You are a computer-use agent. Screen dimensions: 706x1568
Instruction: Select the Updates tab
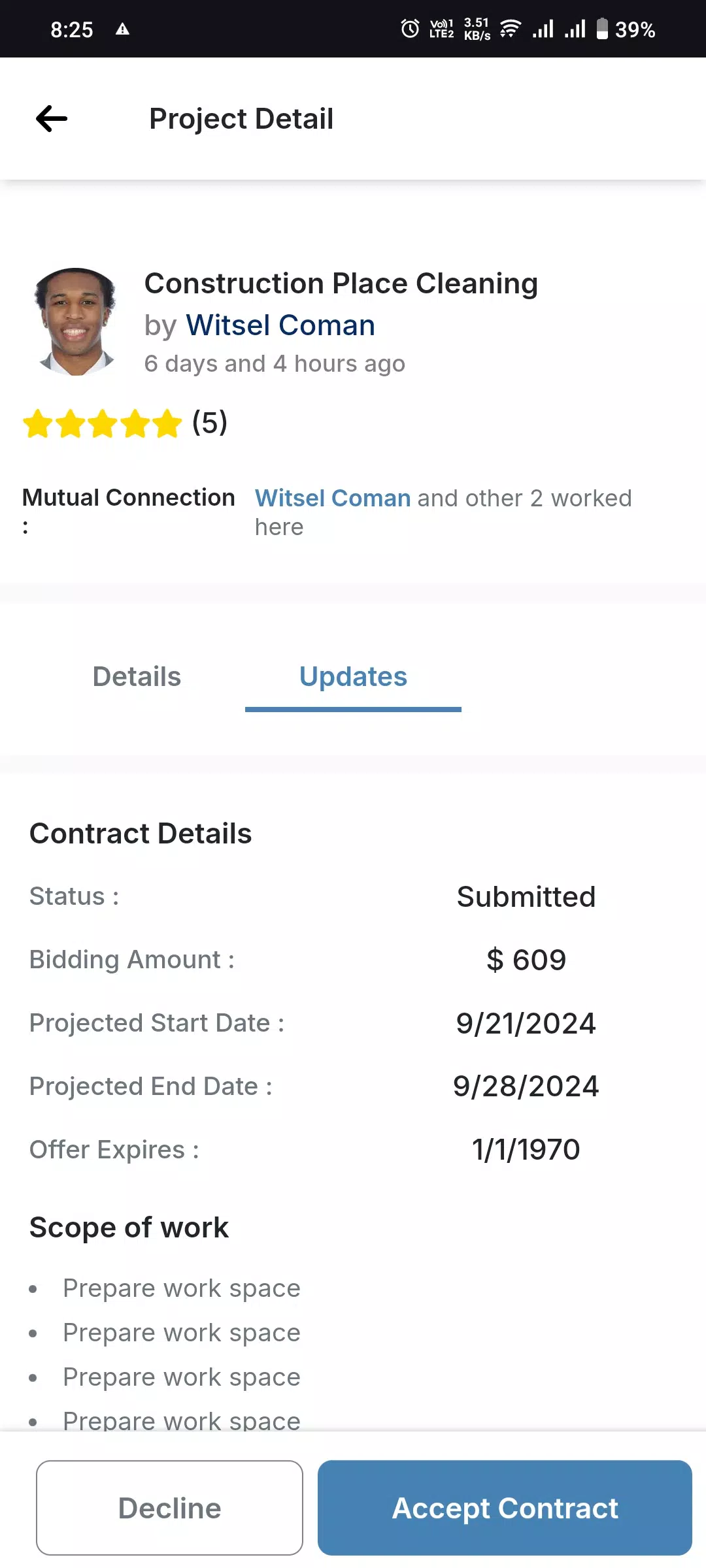(x=353, y=677)
